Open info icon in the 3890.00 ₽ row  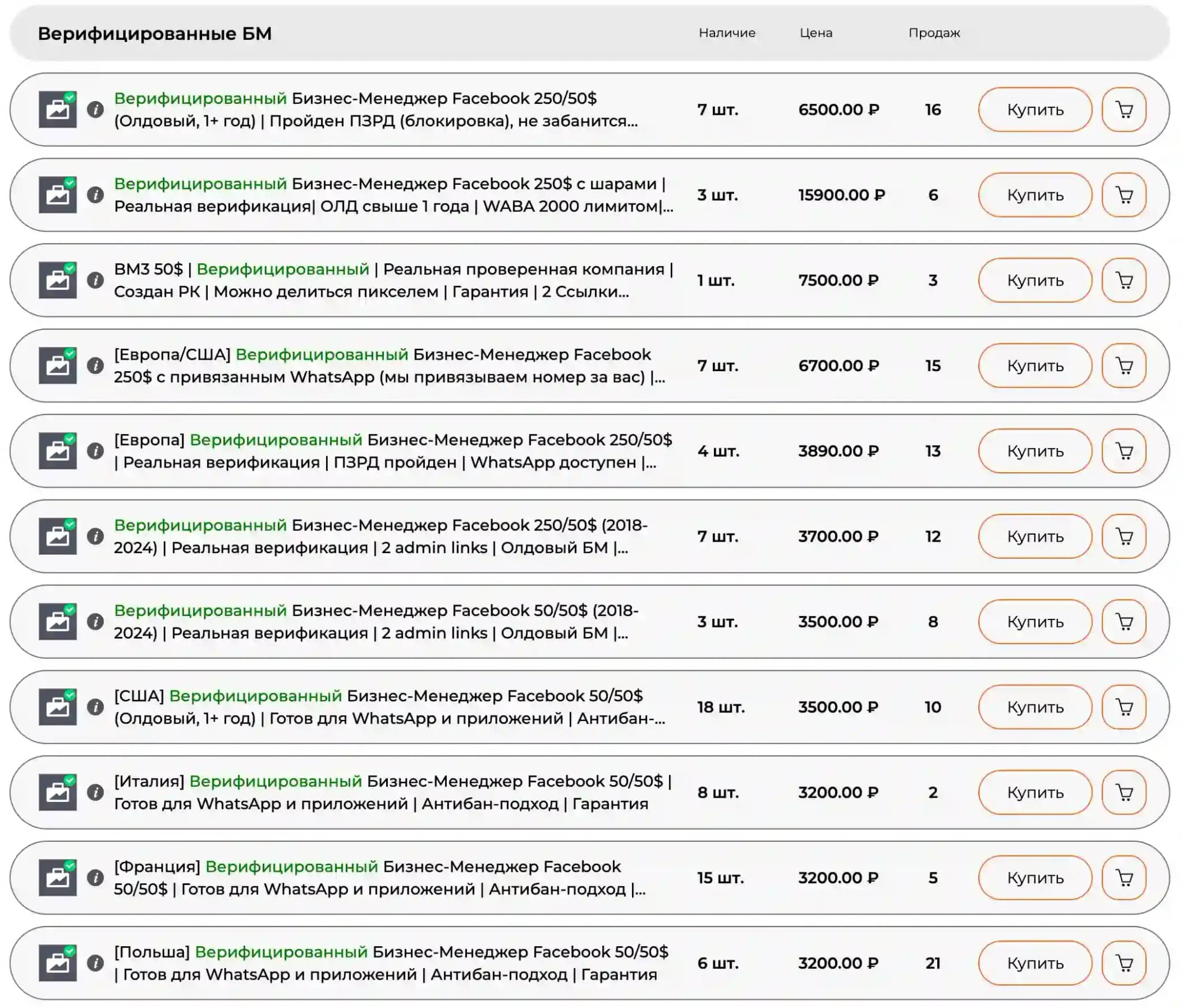[x=95, y=451]
